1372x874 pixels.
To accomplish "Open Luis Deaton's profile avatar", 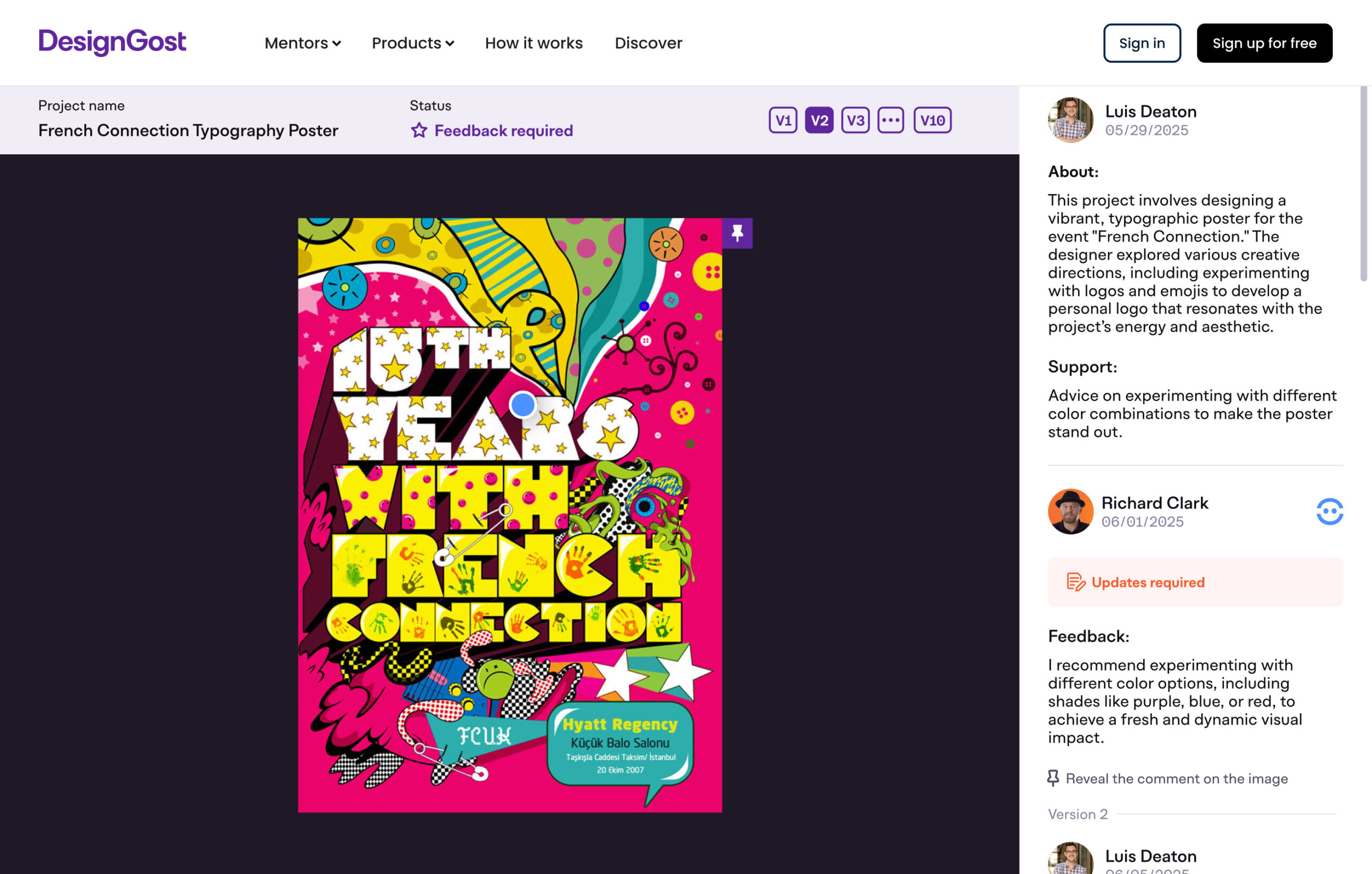I will pos(1070,120).
